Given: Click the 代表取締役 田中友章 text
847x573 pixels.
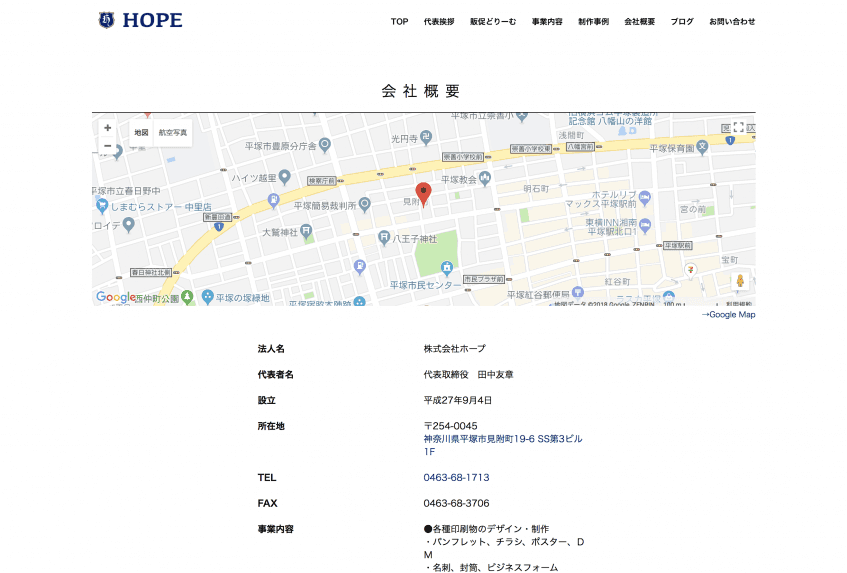Looking at the screenshot, I should click(468, 375).
